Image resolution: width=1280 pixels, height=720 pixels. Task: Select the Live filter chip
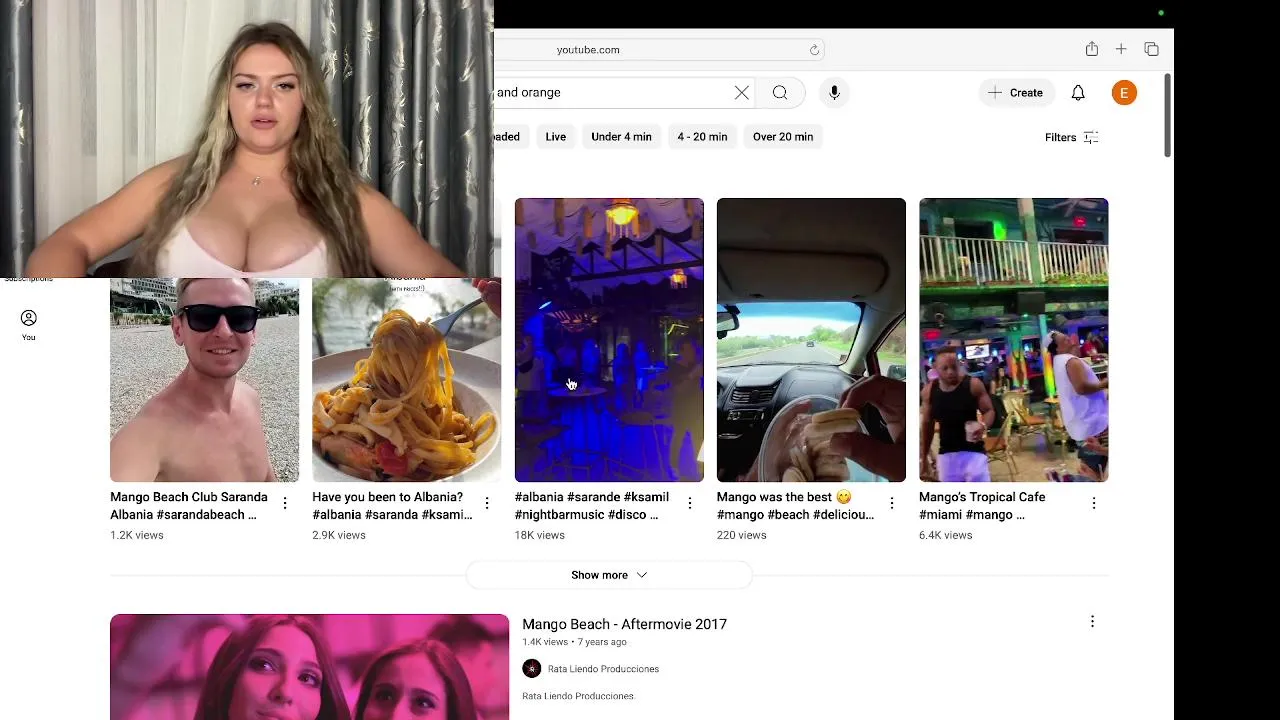(x=556, y=137)
